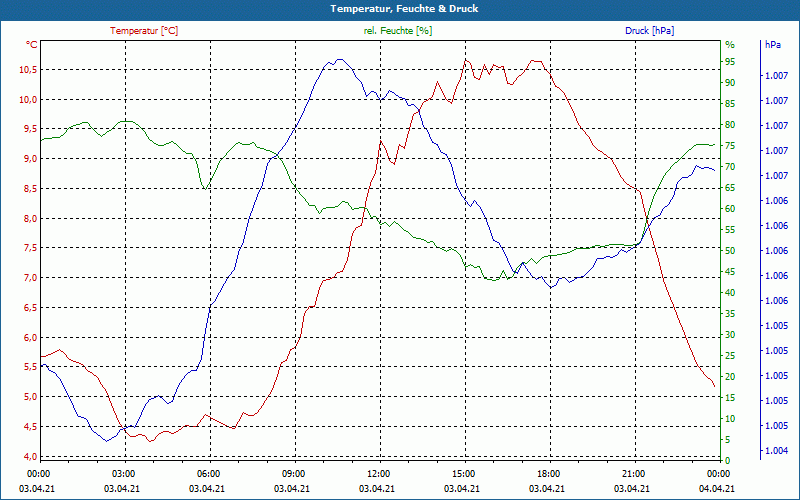This screenshot has height=500, width=800.
Task: Click the '7,0' temperature axis value
Action: tap(30, 278)
